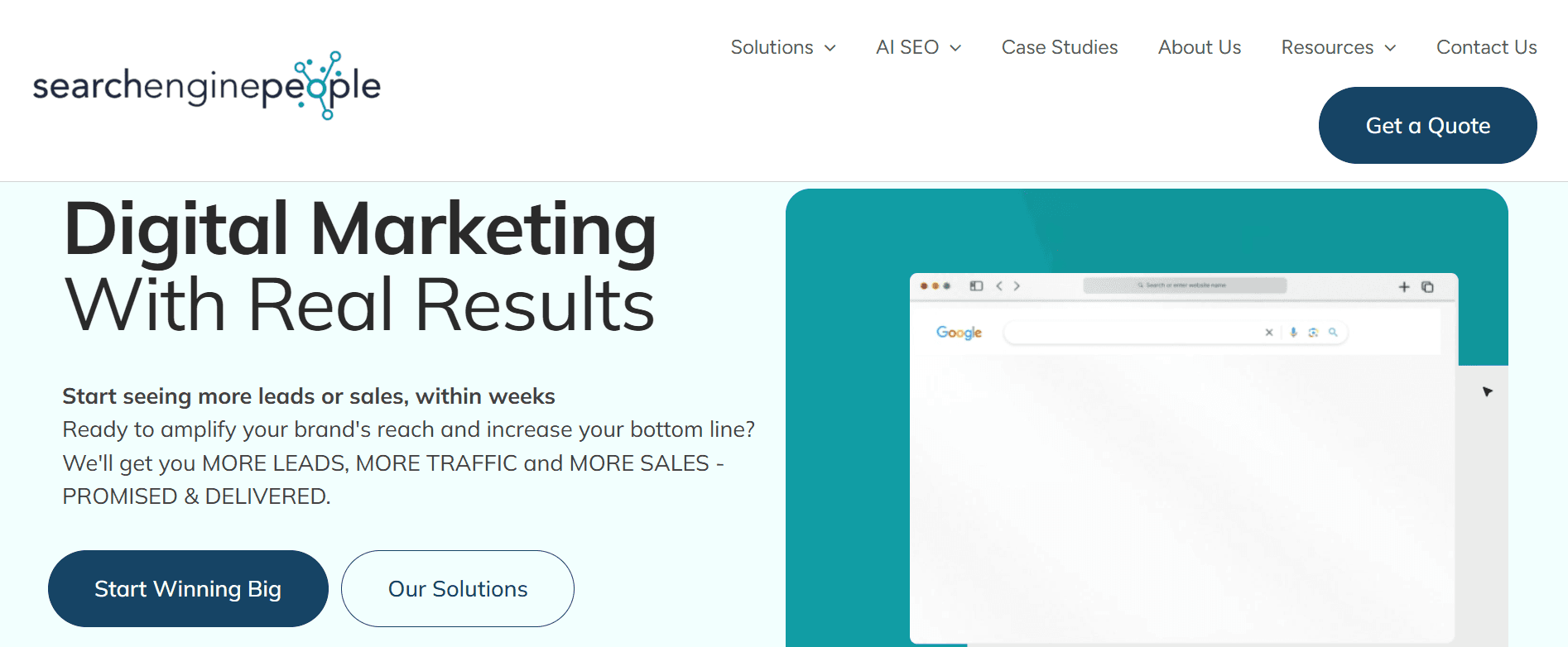The image size is (1568, 647).
Task: Click the sidebar toggle icon in browser toolbar
Action: pyautogui.click(x=976, y=285)
